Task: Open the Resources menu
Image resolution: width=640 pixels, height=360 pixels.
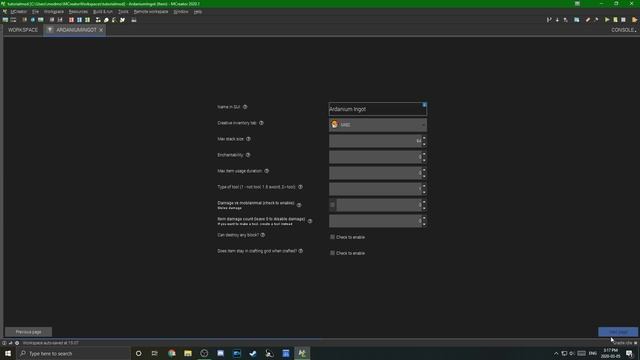Action: point(78,12)
